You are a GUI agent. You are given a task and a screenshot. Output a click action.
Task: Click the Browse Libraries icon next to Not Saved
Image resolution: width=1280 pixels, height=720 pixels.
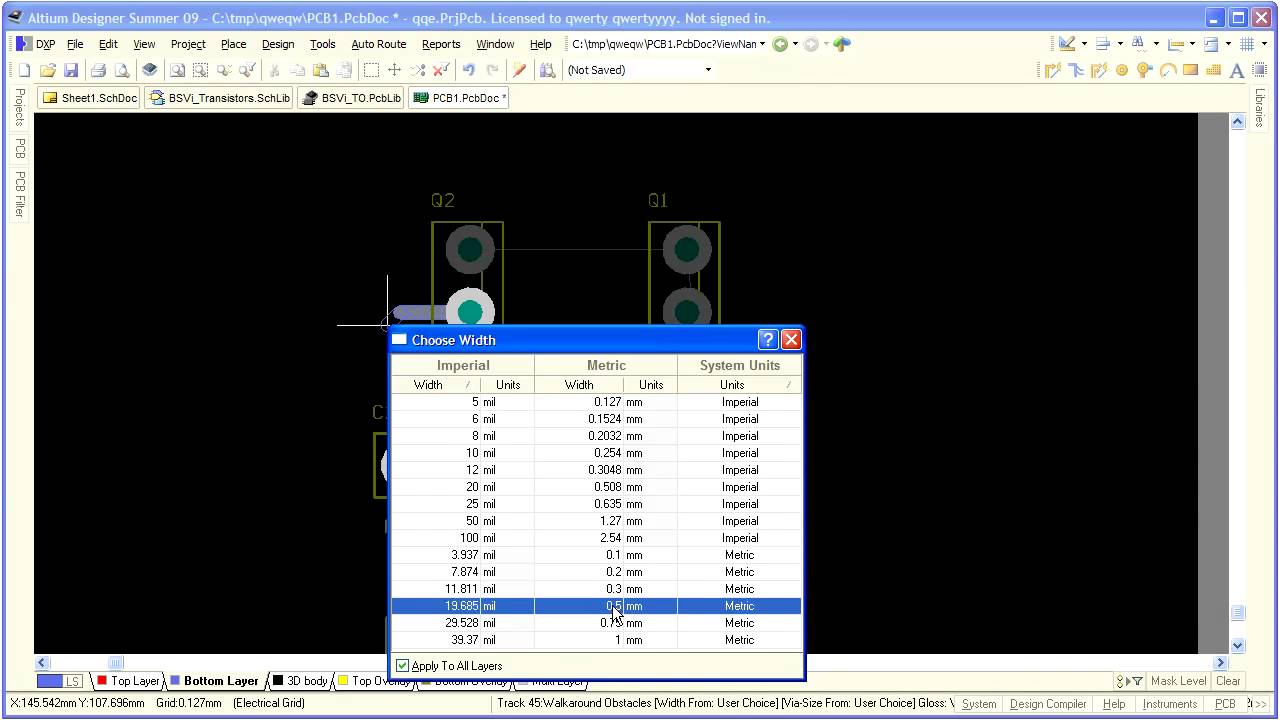click(x=547, y=70)
